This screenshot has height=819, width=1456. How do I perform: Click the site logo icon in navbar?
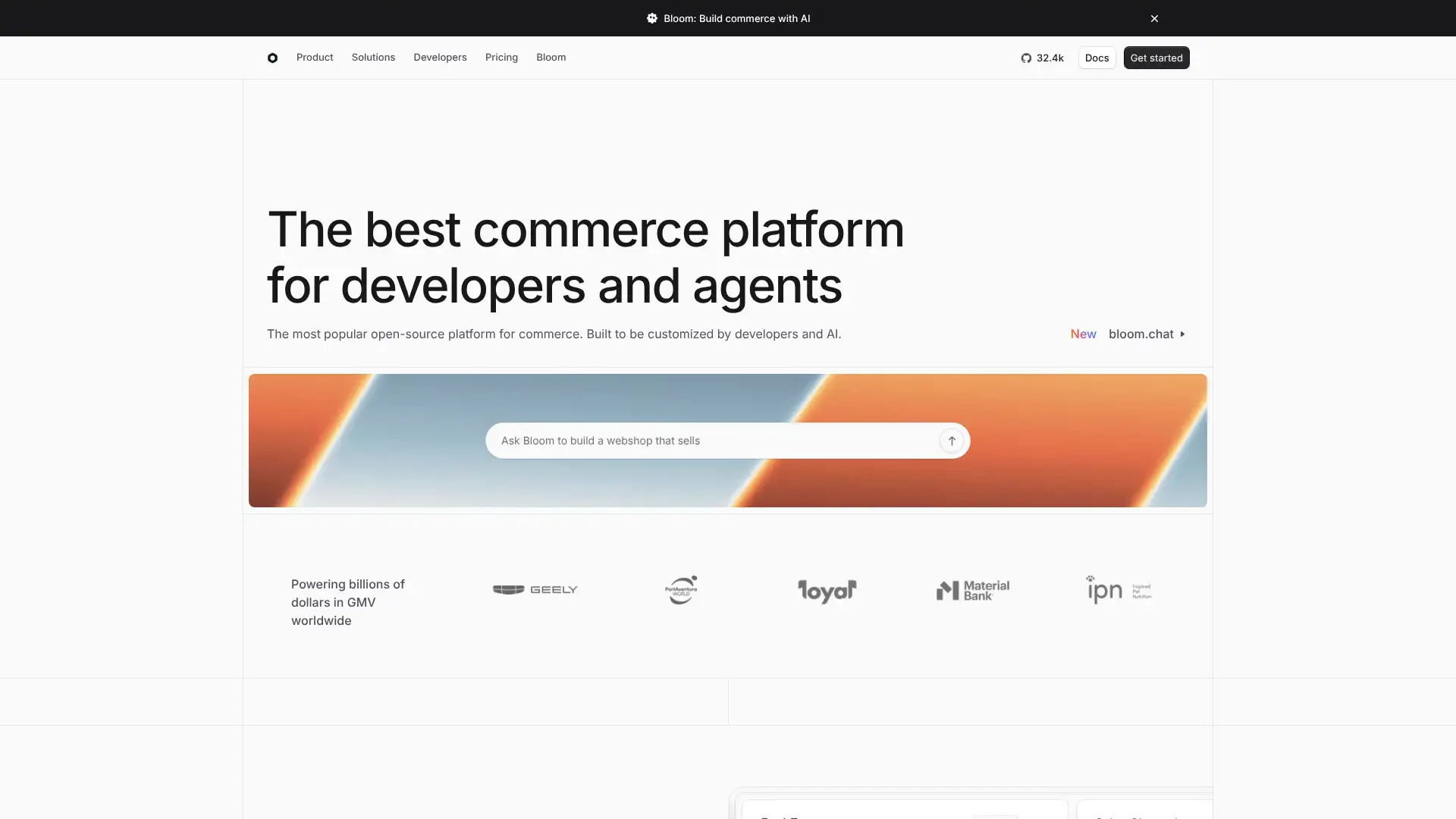[272, 58]
